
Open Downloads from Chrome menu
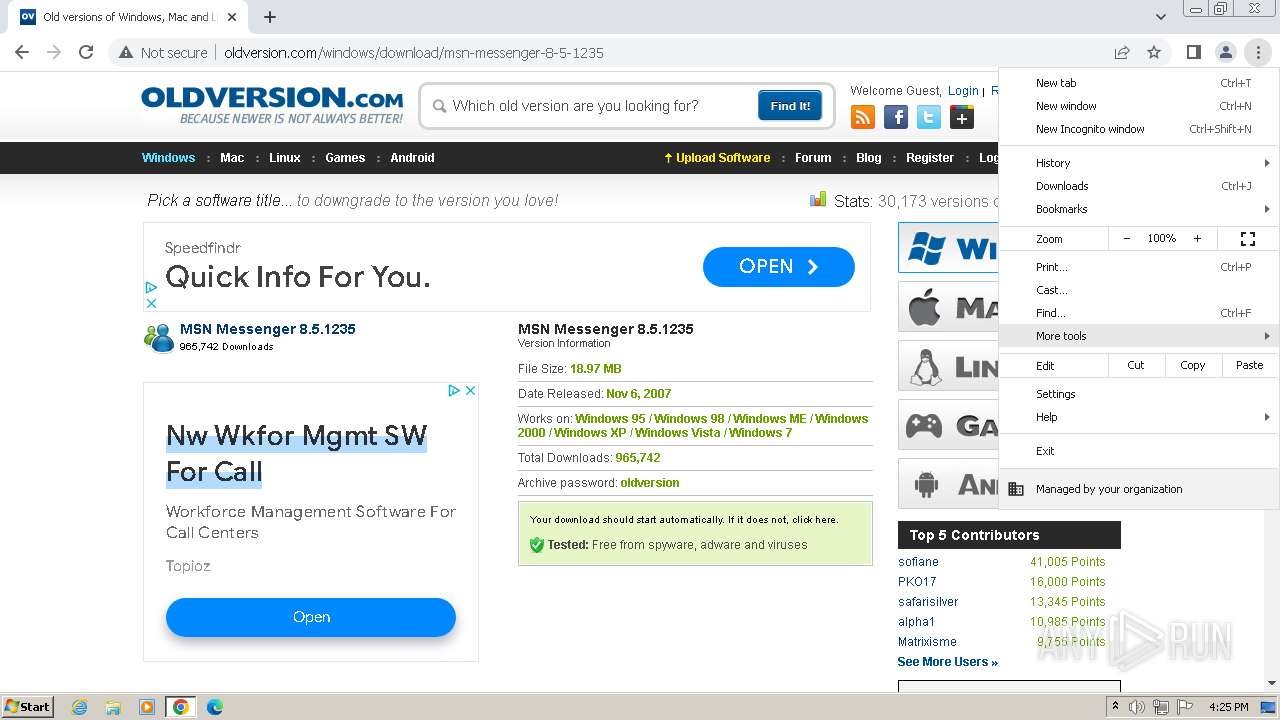click(1139, 186)
